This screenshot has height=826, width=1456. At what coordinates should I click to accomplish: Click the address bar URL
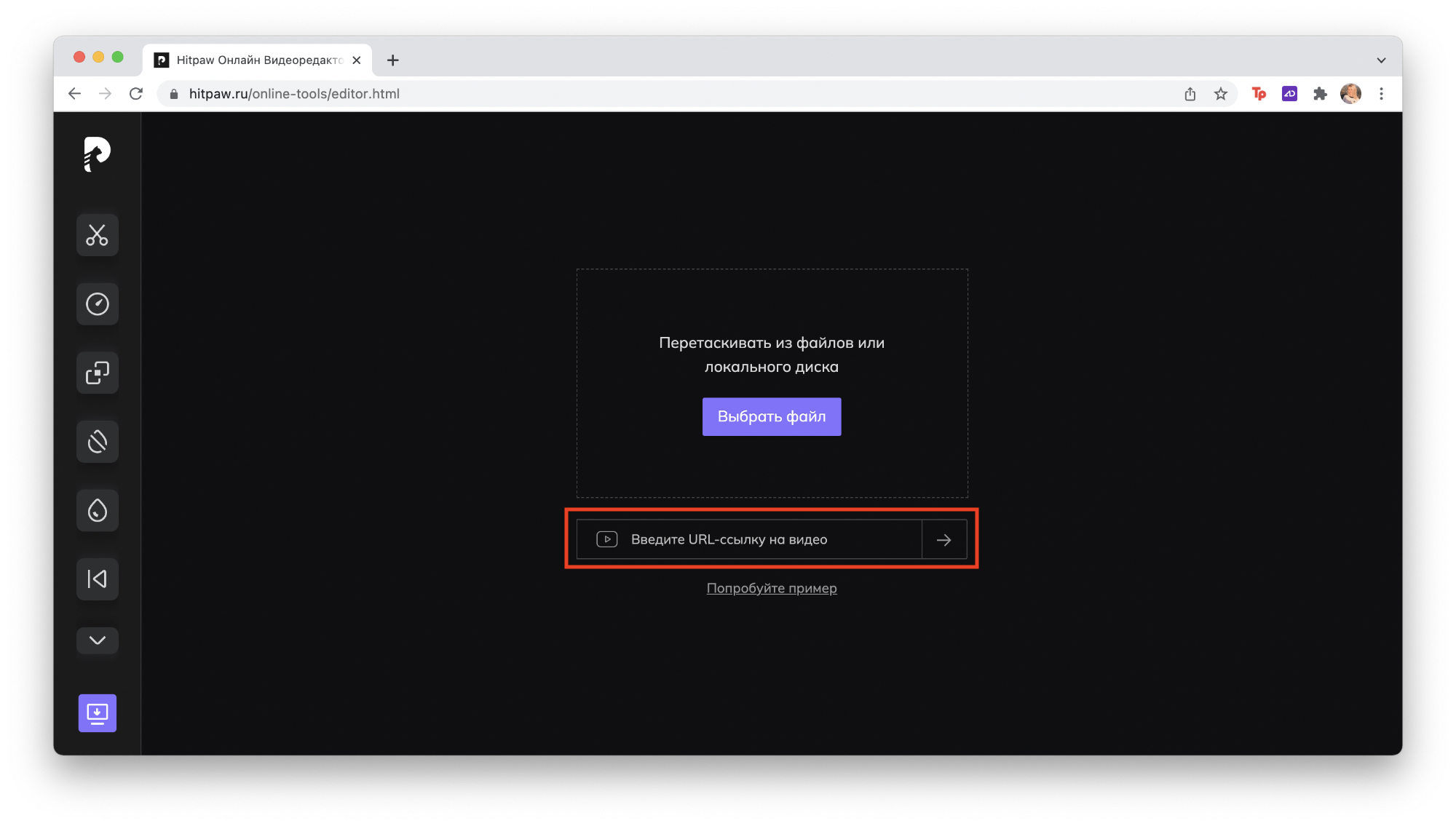click(294, 94)
